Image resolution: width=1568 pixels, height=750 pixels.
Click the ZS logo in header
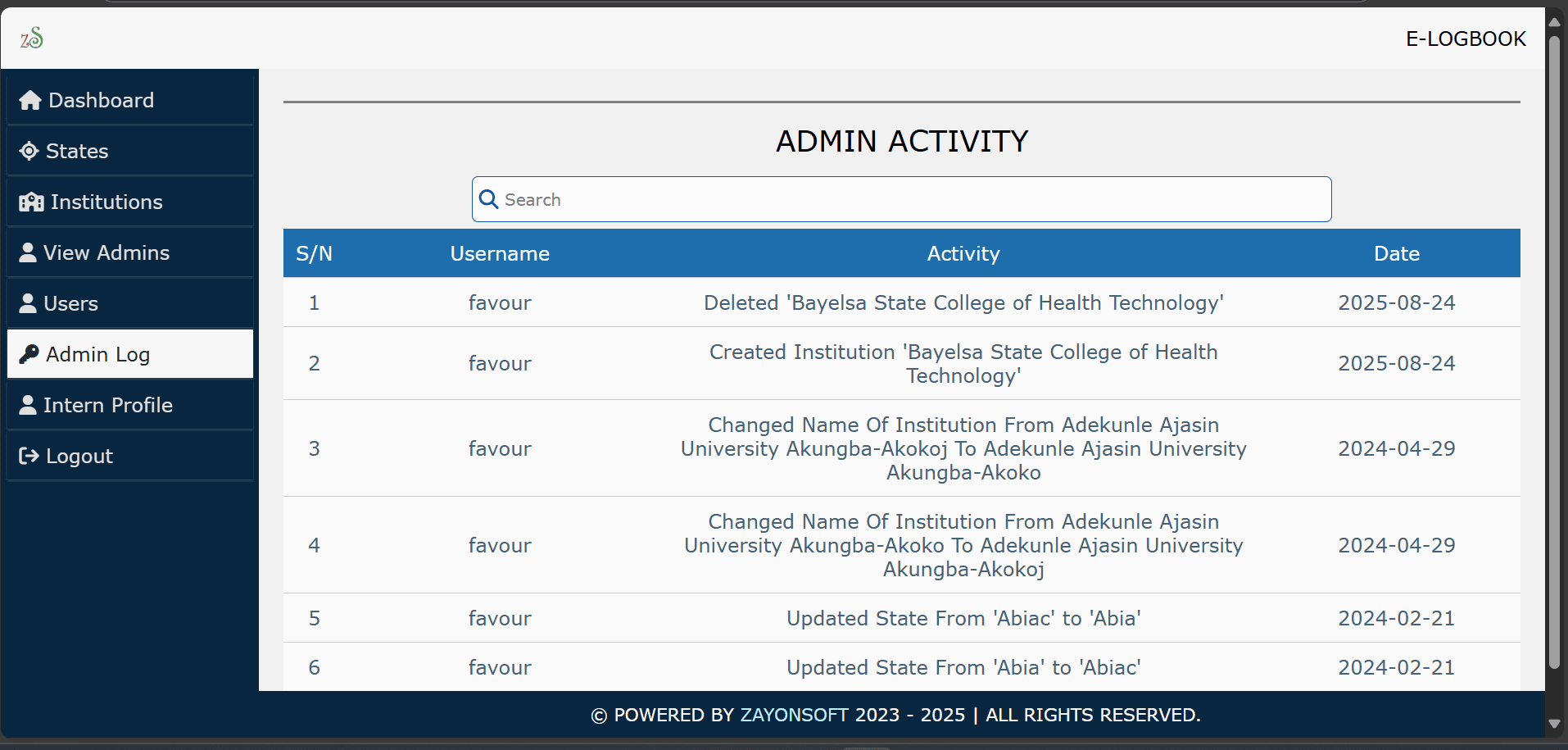pyautogui.click(x=32, y=38)
